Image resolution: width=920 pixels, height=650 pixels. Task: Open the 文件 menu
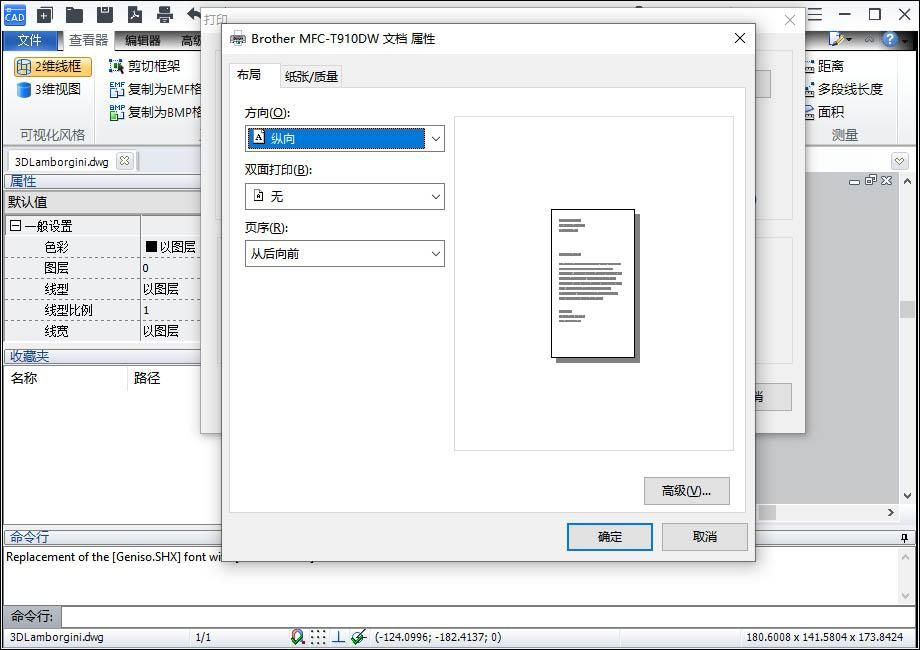point(29,40)
